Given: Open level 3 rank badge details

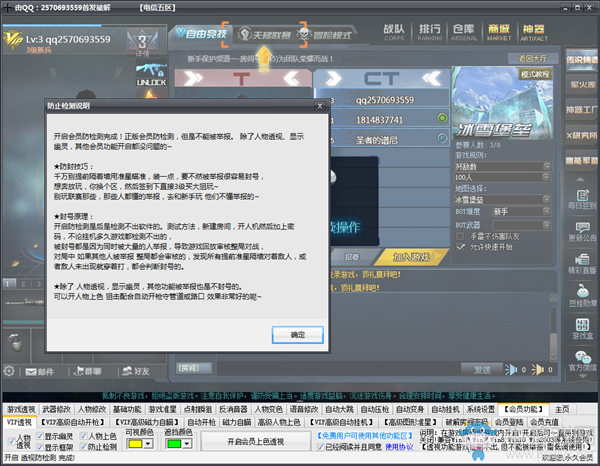Looking at the screenshot, I should tap(142, 42).
